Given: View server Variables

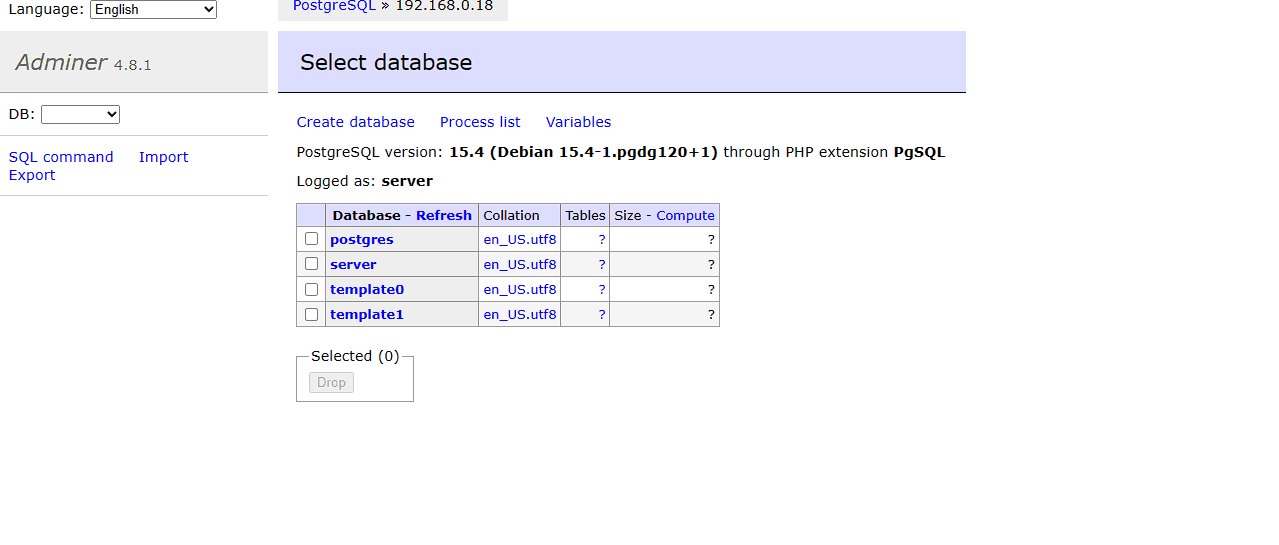Looking at the screenshot, I should (x=578, y=122).
